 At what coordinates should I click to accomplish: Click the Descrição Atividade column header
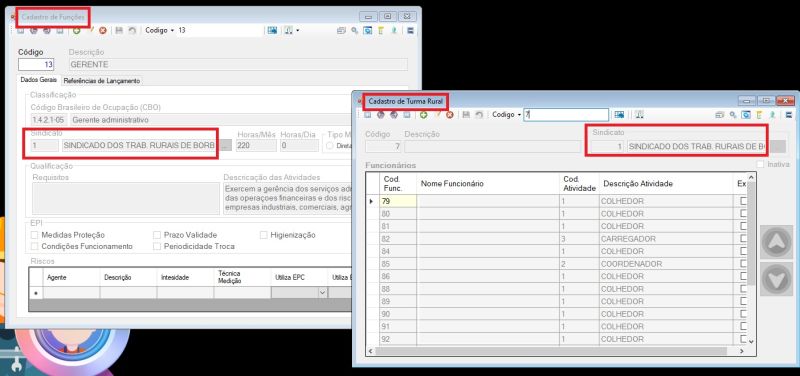pyautogui.click(x=666, y=184)
